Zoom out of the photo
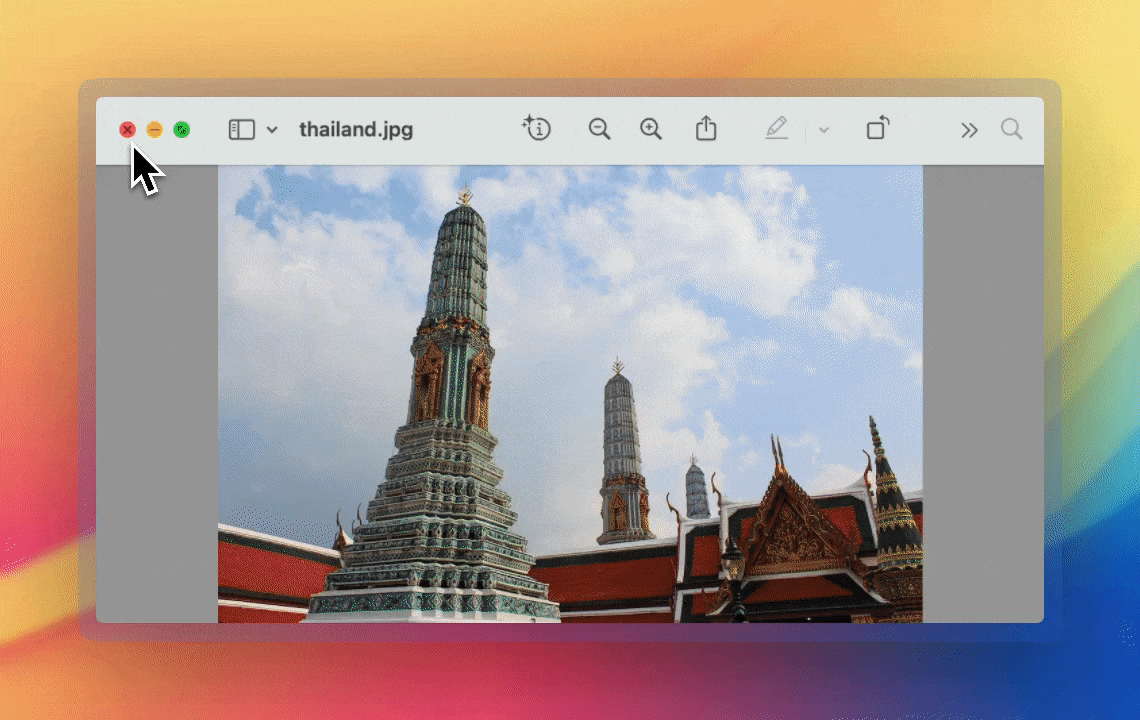1140x720 pixels. pos(599,129)
